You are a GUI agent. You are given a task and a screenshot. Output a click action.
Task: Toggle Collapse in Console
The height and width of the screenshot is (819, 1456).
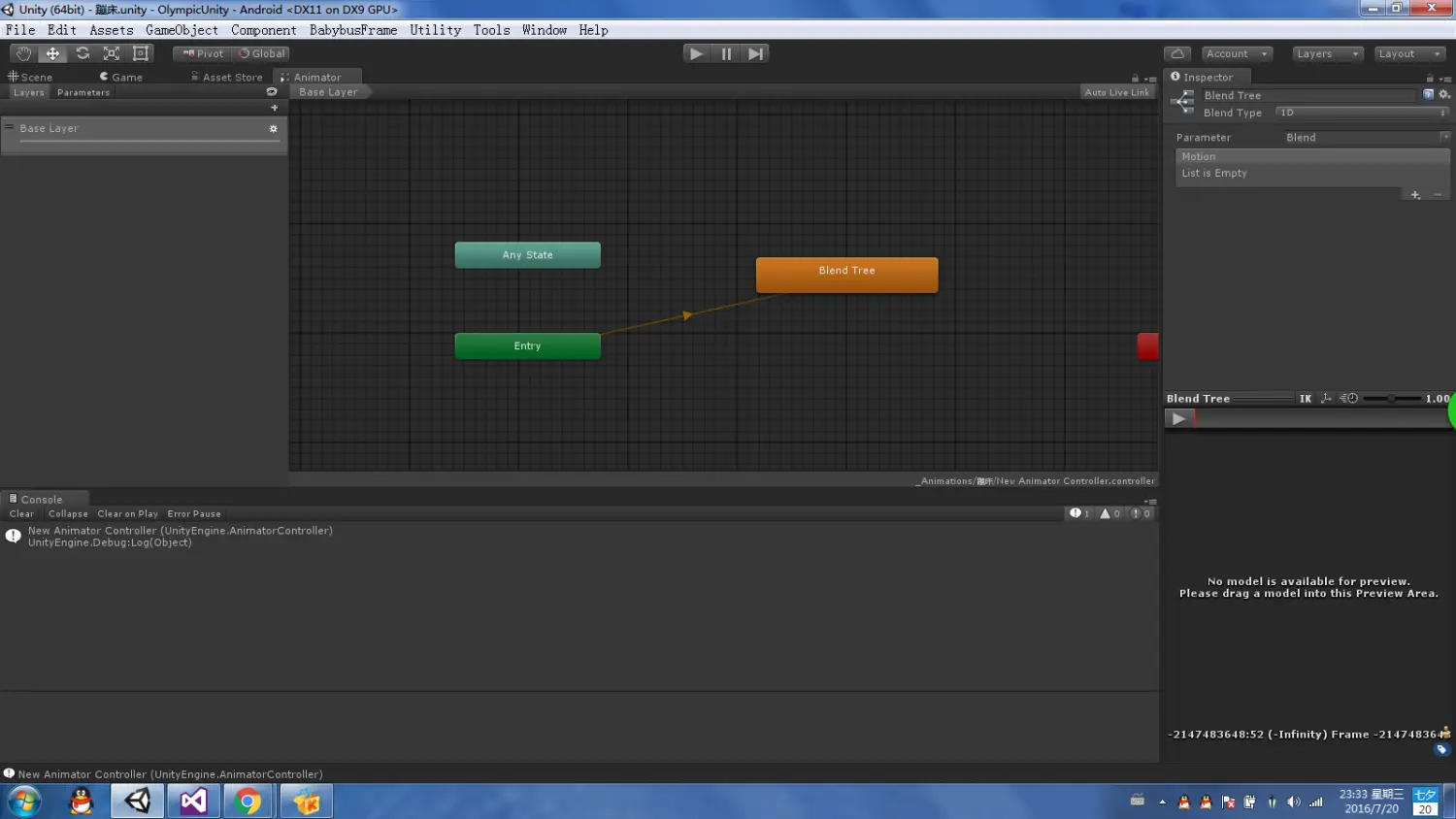pyautogui.click(x=68, y=514)
